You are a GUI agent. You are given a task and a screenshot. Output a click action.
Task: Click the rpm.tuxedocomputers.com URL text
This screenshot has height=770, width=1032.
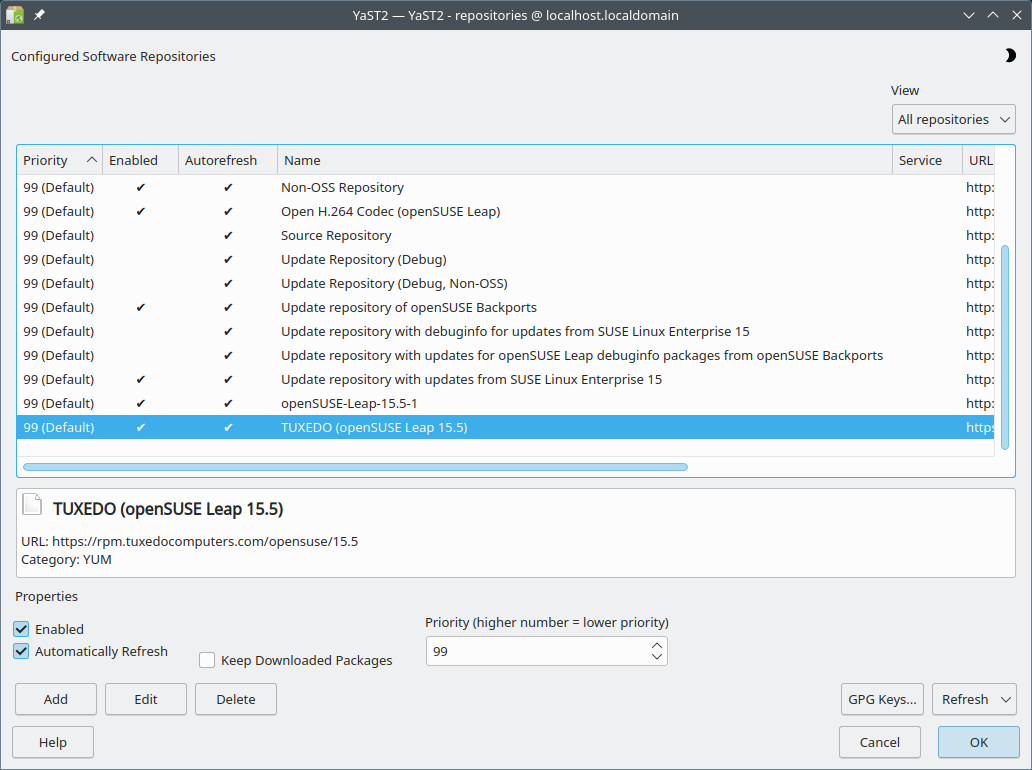tap(205, 542)
